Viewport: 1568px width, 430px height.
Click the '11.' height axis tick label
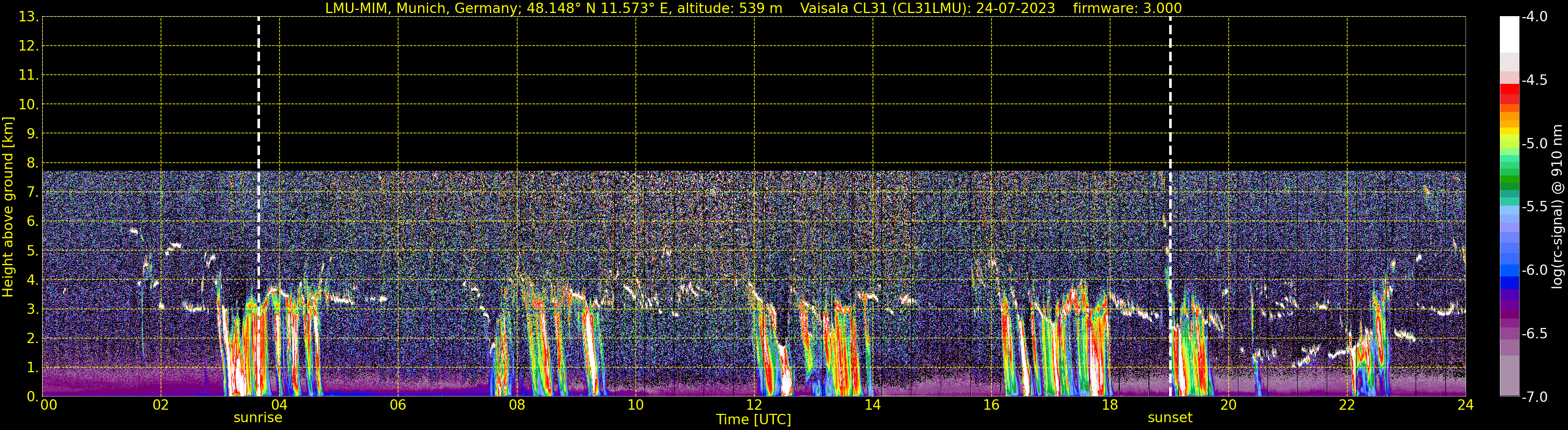pos(29,75)
